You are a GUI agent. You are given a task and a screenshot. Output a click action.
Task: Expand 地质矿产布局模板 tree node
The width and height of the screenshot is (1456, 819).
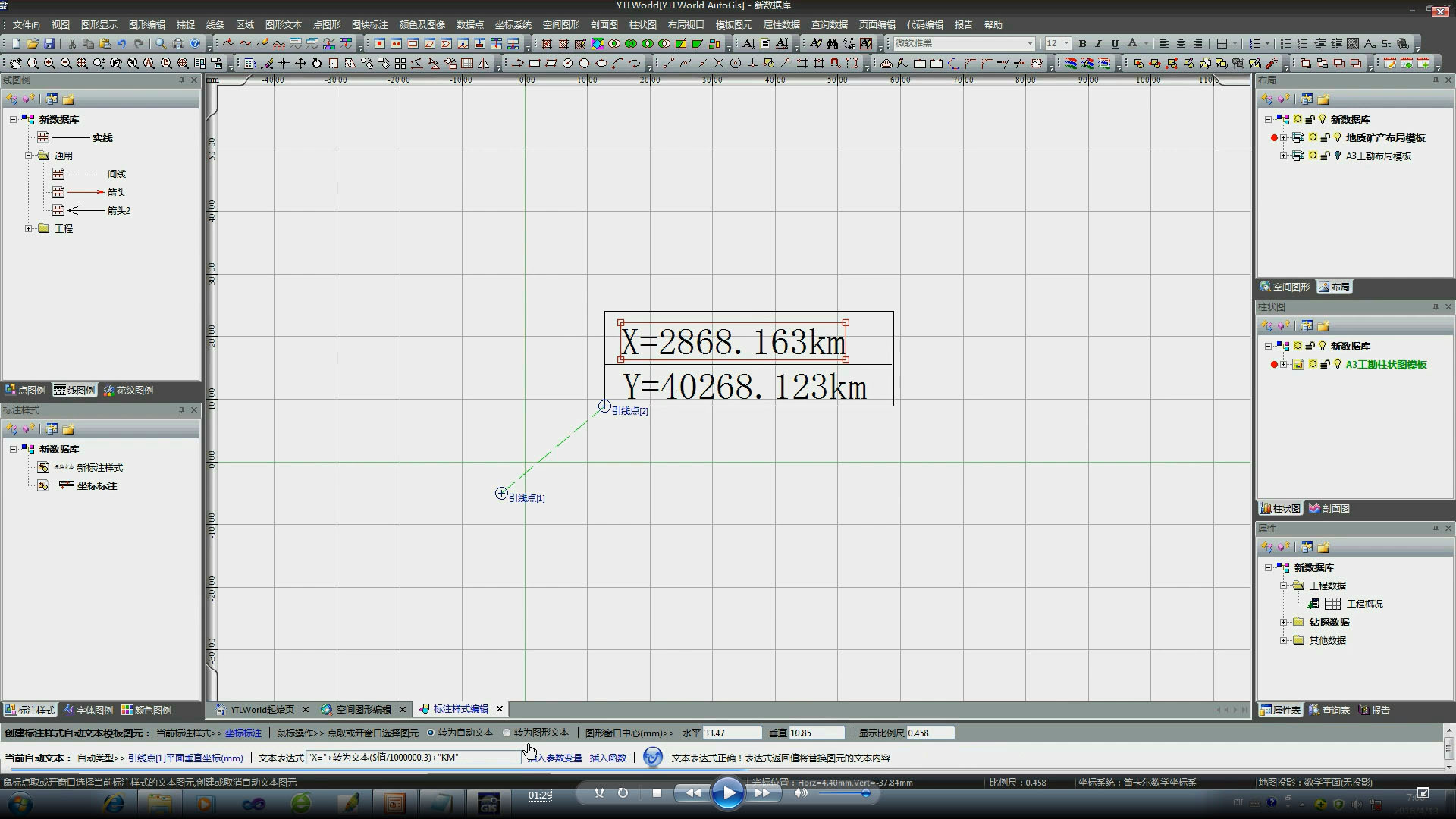click(x=1283, y=137)
